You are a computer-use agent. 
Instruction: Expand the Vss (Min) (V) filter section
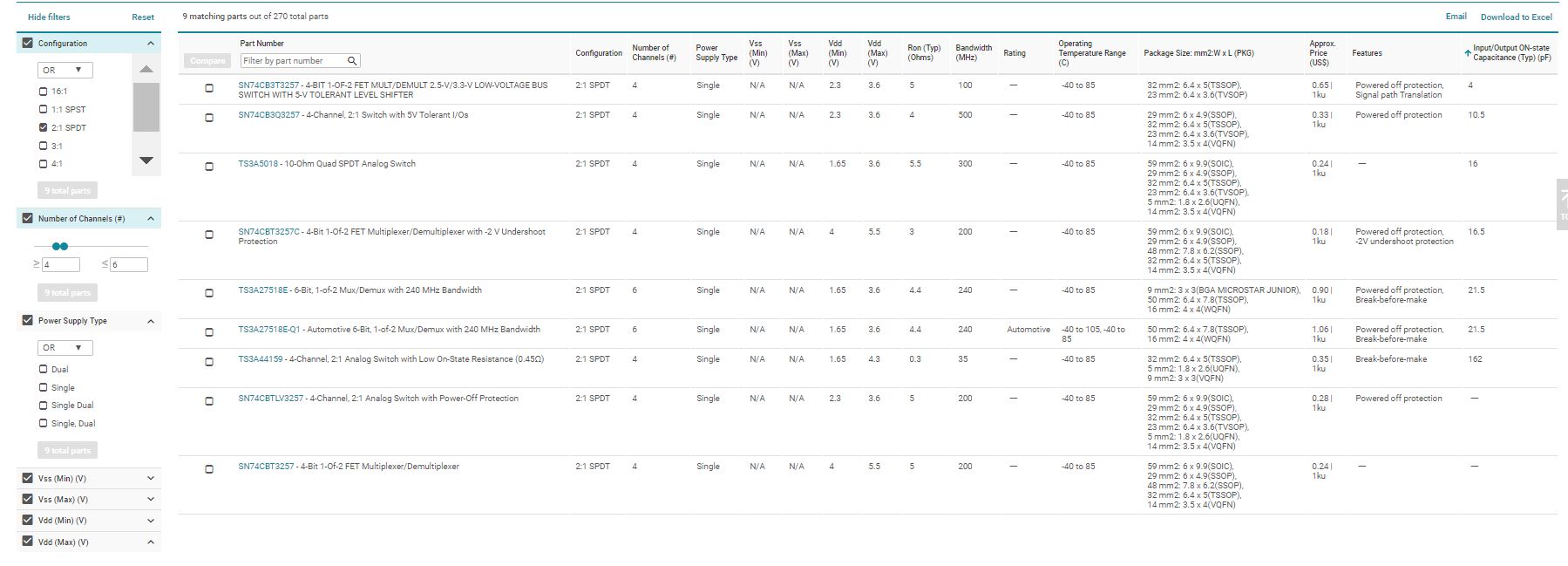[151, 478]
